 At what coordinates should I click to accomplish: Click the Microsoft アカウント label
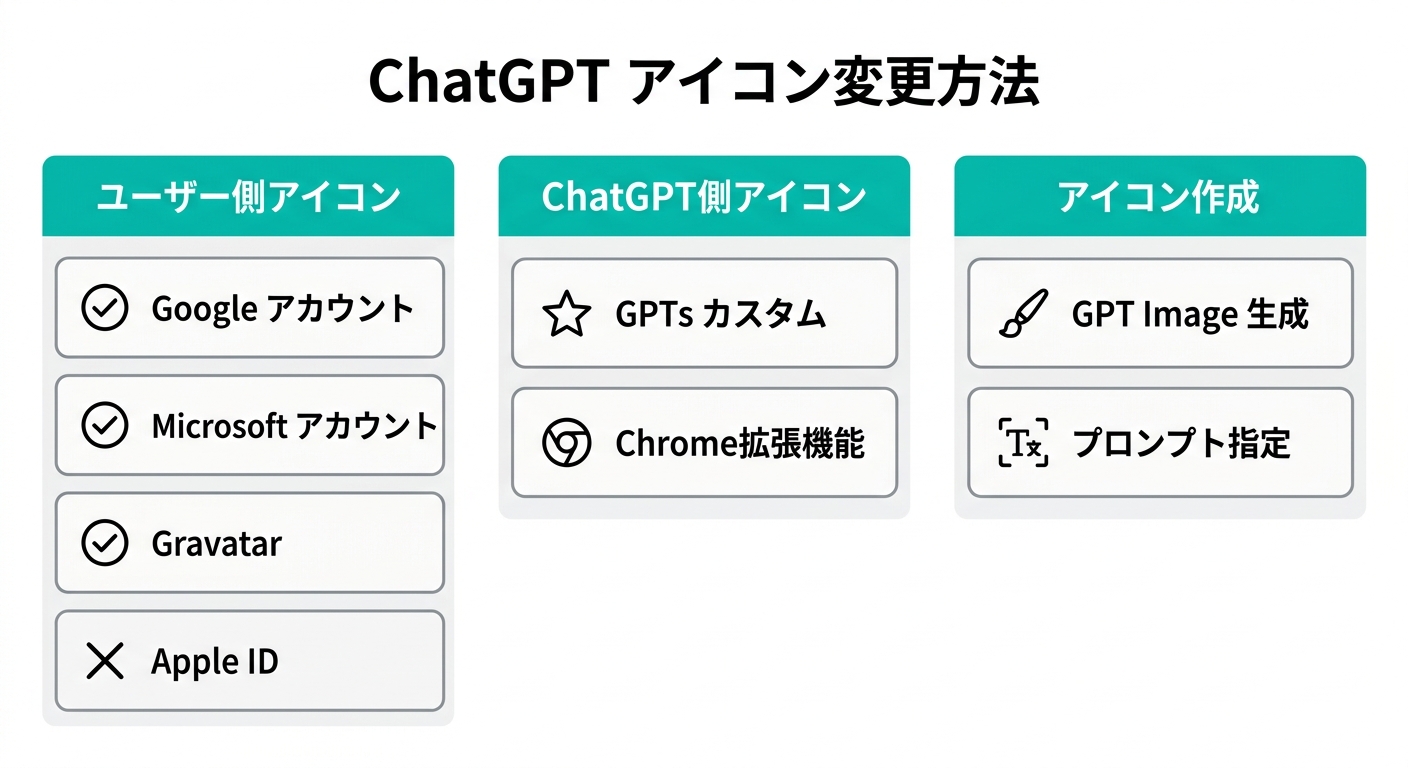[294, 426]
